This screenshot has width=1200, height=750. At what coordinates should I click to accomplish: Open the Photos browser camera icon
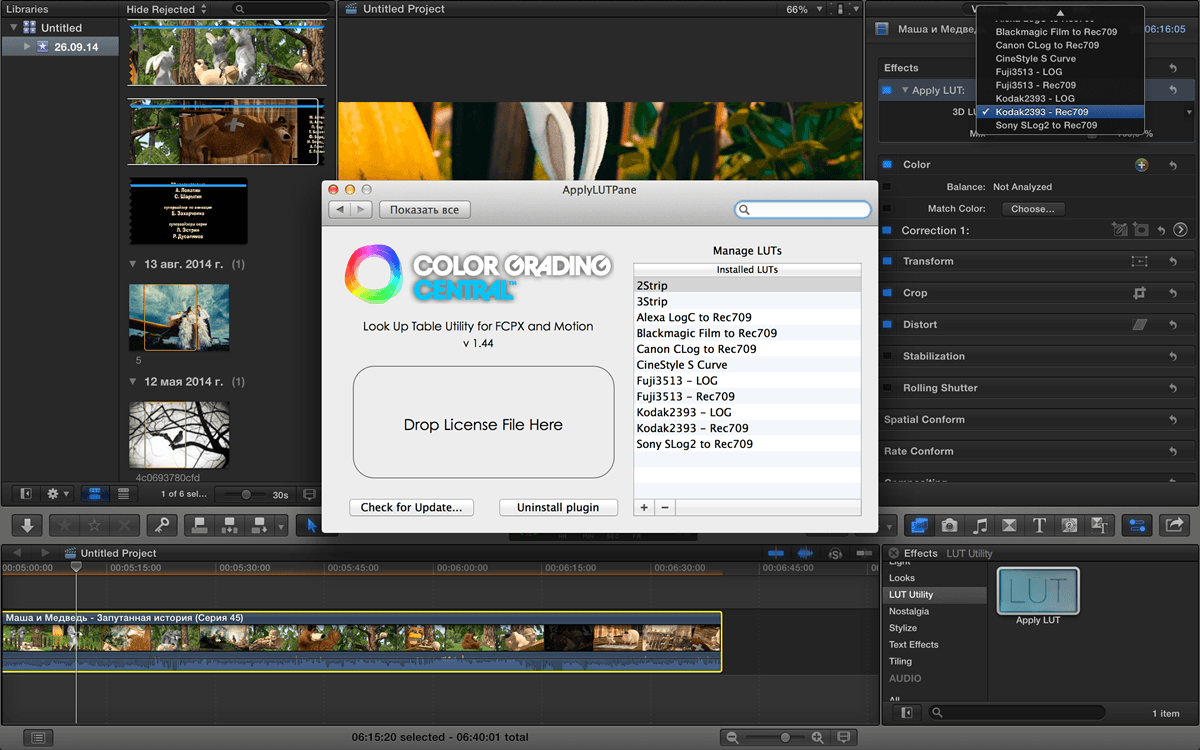click(x=949, y=525)
